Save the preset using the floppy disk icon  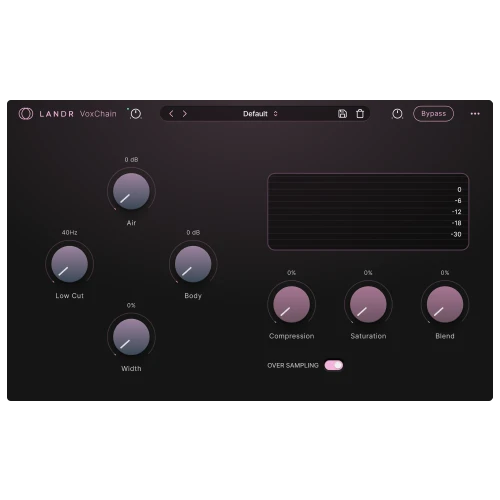click(x=342, y=114)
